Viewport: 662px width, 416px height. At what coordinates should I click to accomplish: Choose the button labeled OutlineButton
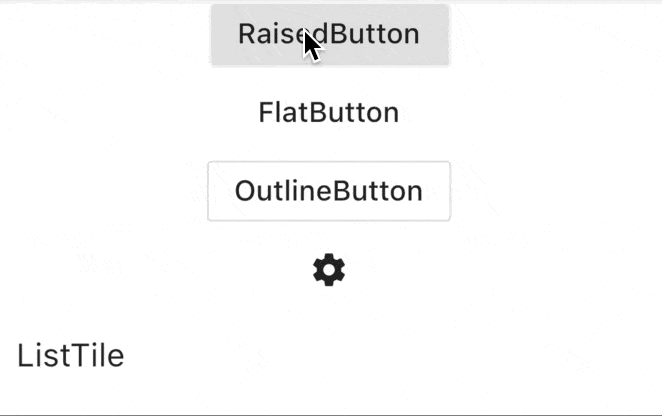(x=329, y=191)
